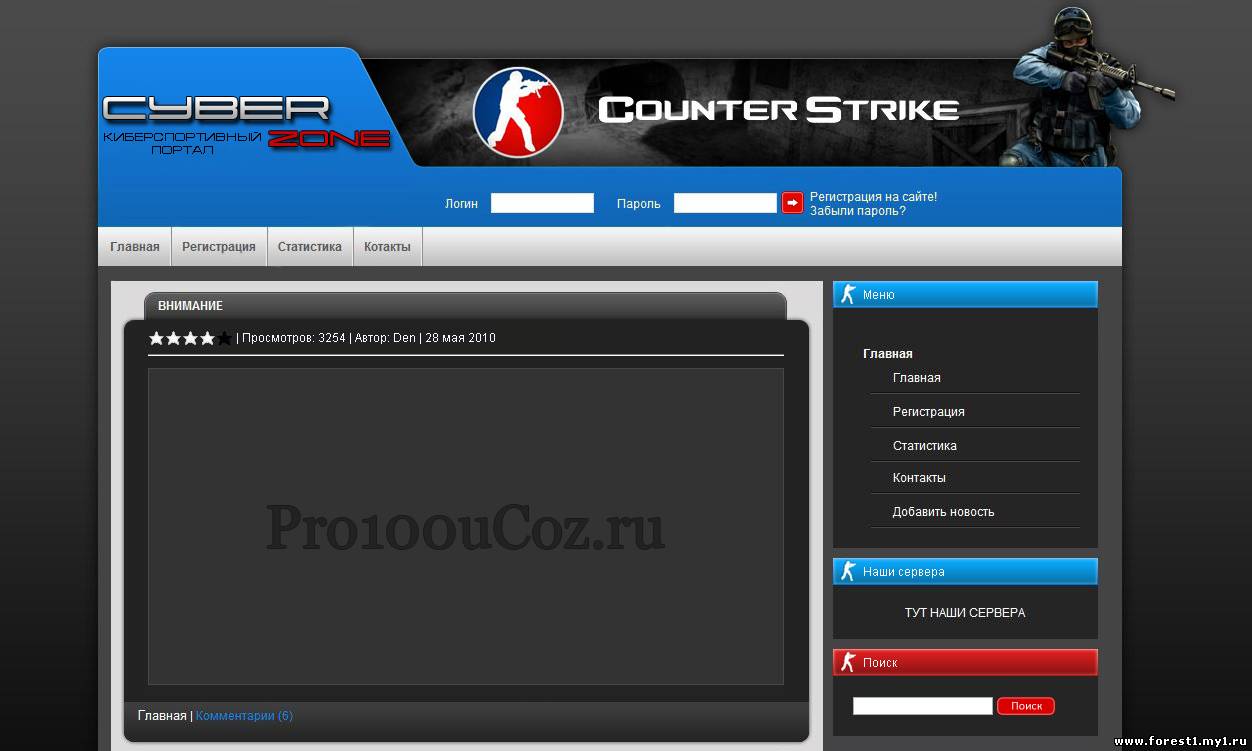Rate with the fifth dark star

coord(224,338)
